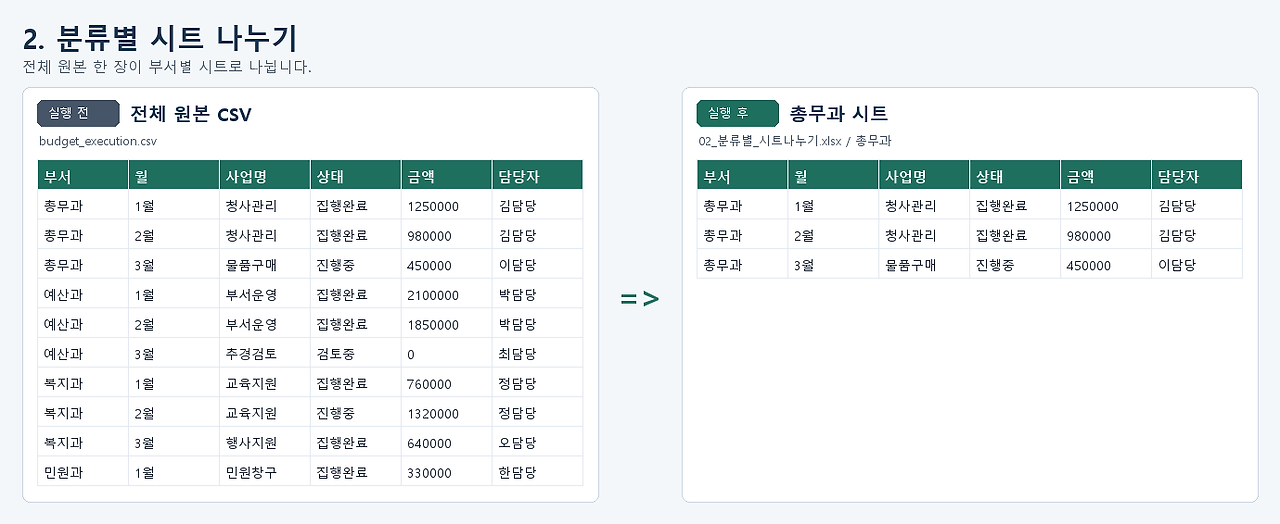1280x524 pixels.
Task: Click '월' header in the 전체 원본 CSV table
Action: (174, 175)
